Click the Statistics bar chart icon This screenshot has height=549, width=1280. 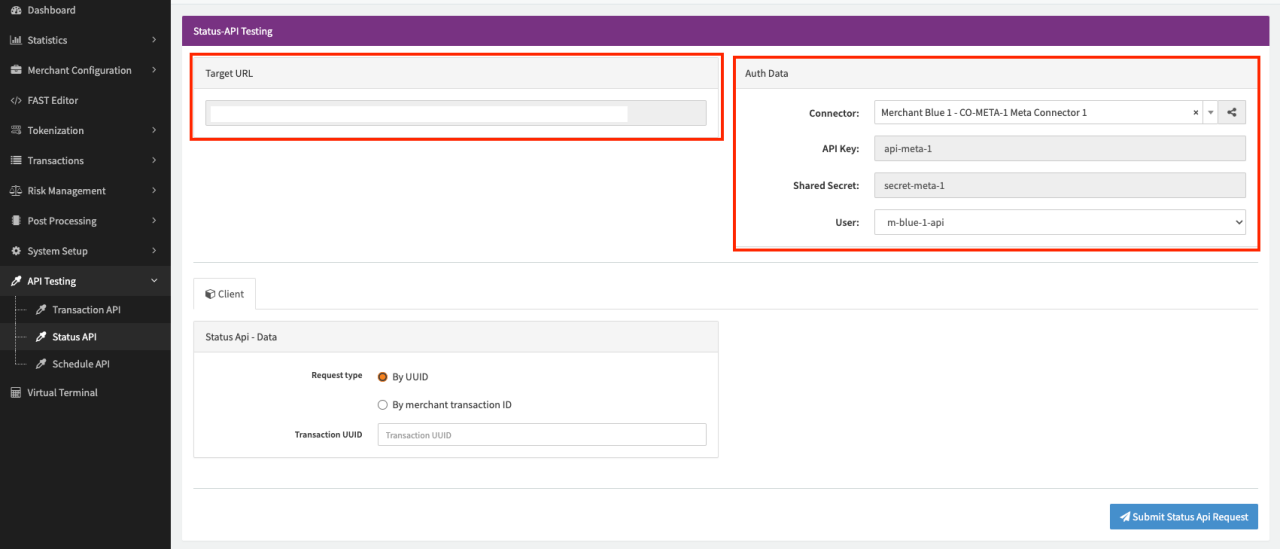coord(15,40)
